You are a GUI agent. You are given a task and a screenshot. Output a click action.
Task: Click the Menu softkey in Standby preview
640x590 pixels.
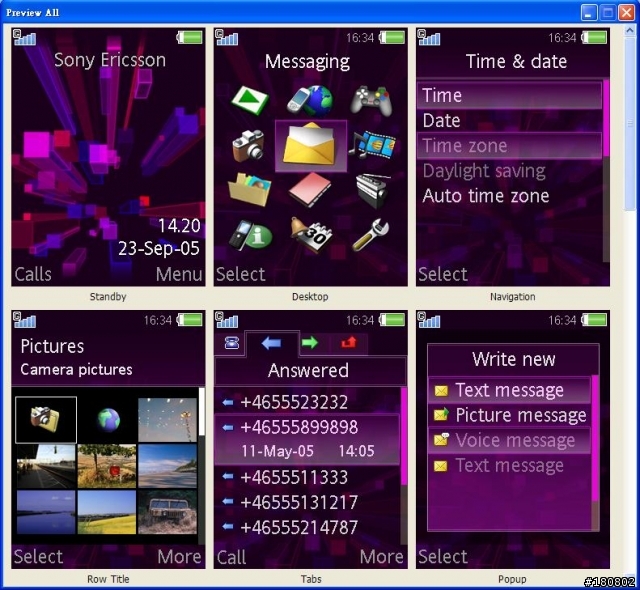pyautogui.click(x=179, y=274)
